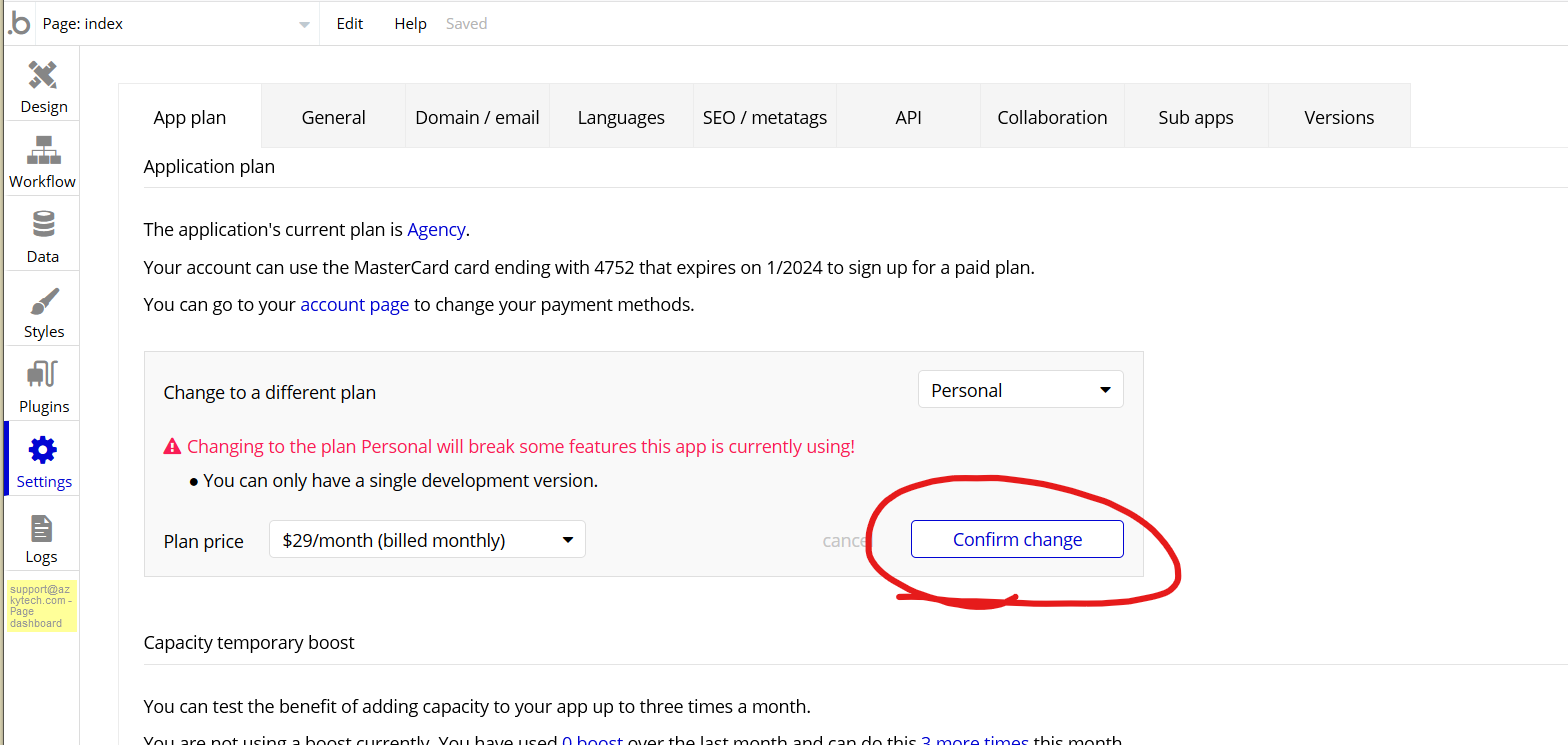The height and width of the screenshot is (745, 1568).
Task: Open the Plugins icon in sidebar
Action: (43, 376)
